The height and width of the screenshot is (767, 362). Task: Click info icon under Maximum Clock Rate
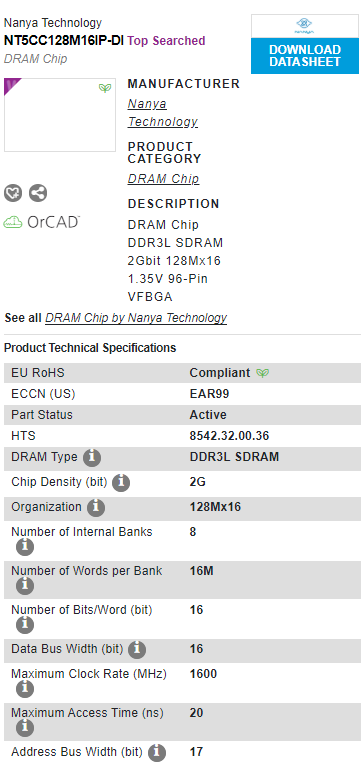[25, 689]
